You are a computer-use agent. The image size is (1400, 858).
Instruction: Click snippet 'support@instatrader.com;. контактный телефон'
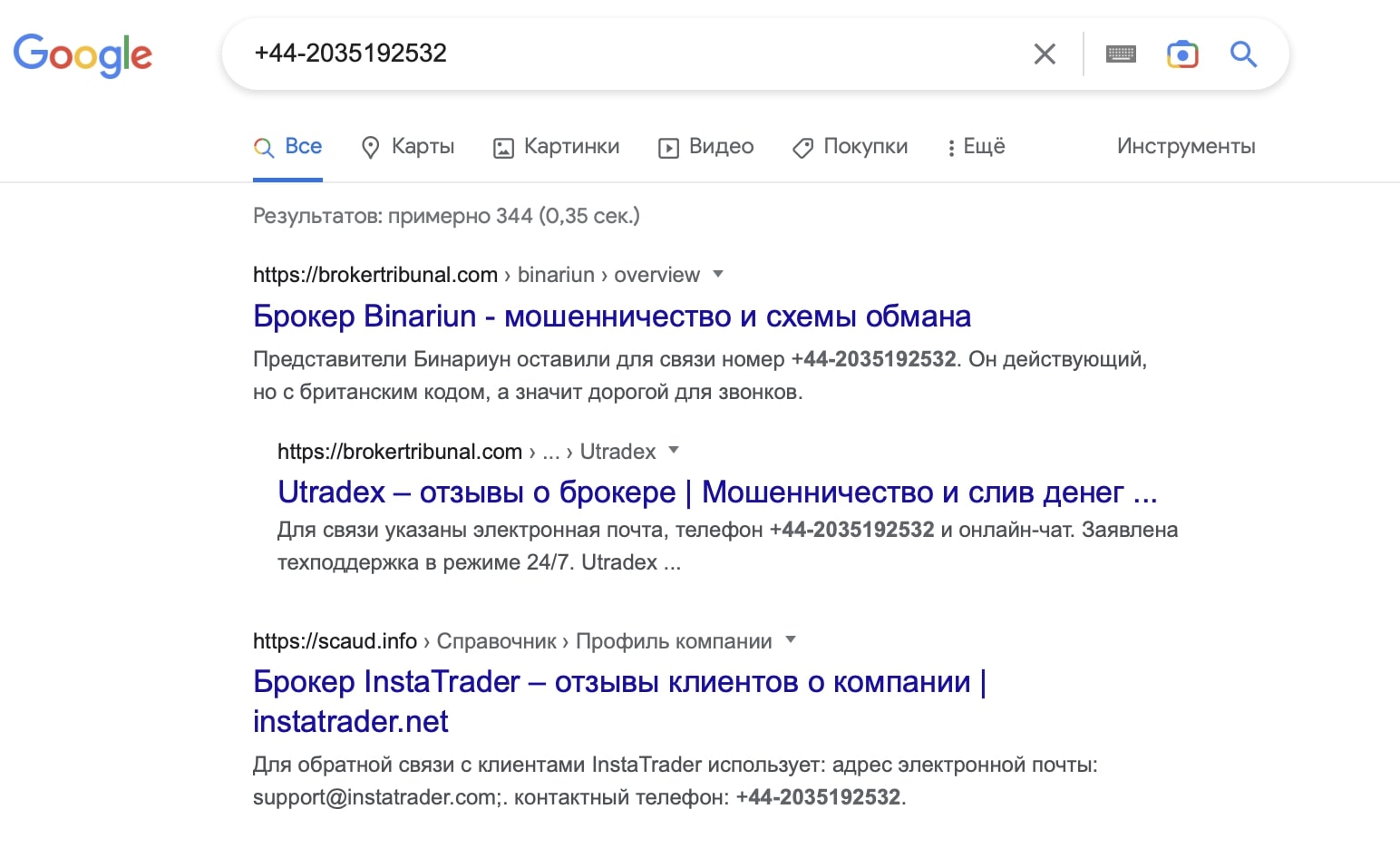(491, 797)
